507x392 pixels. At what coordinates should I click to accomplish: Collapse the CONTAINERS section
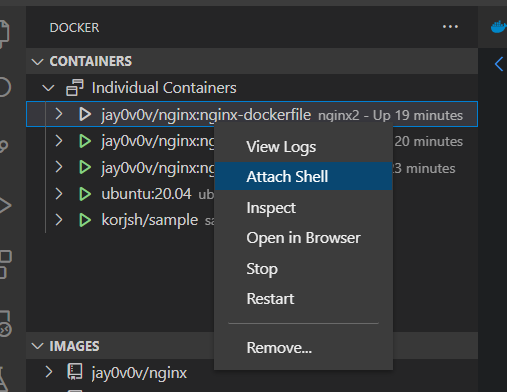pyautogui.click(x=37, y=62)
